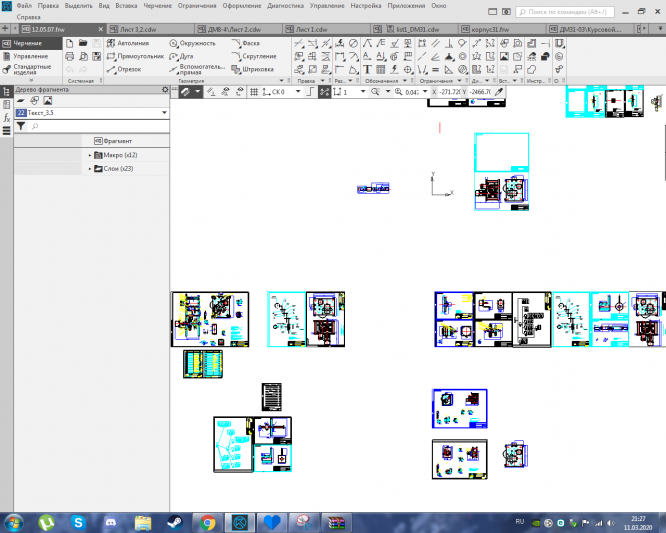Click the command search field
Viewport: 666px width, 533px height.
565,12
